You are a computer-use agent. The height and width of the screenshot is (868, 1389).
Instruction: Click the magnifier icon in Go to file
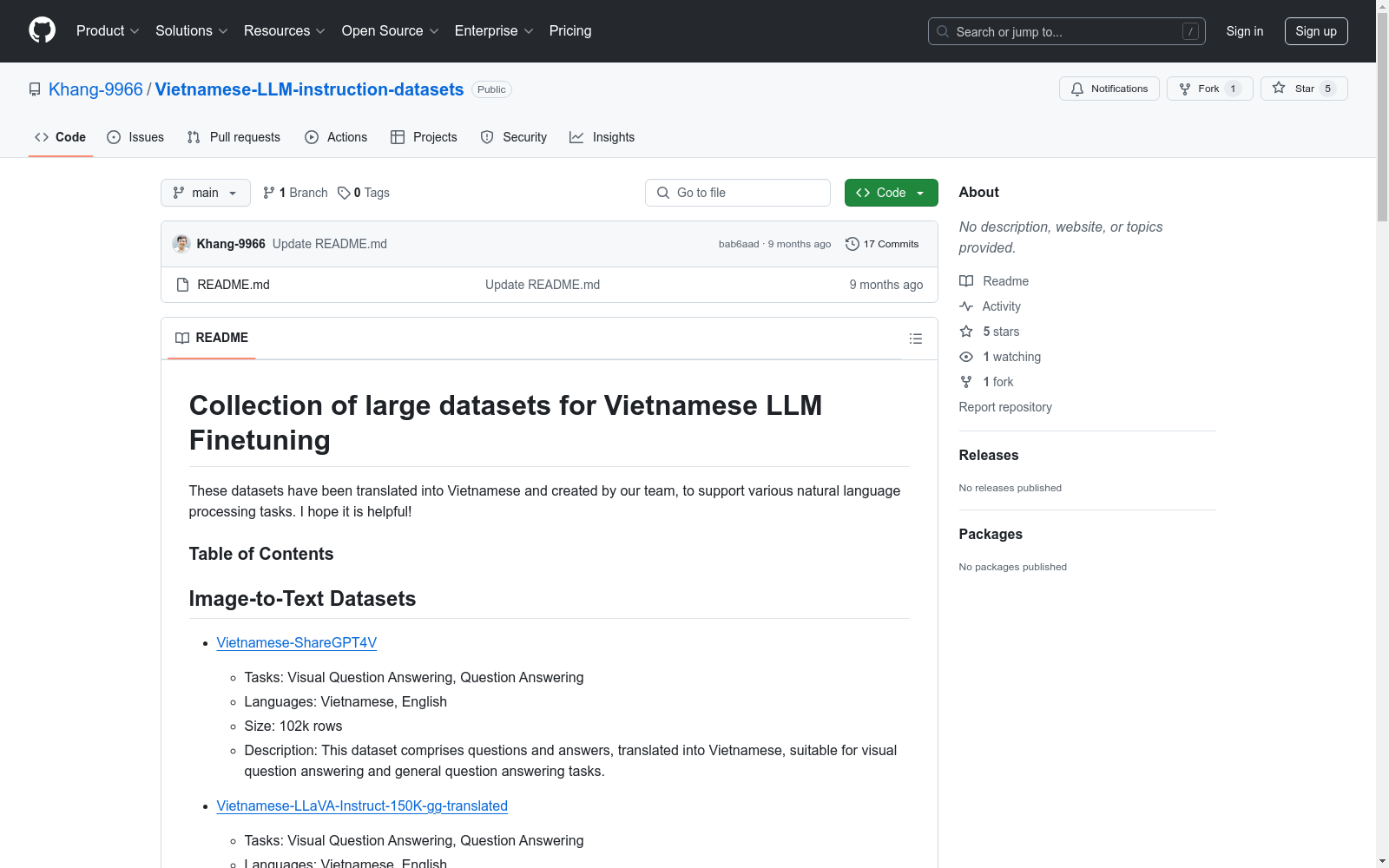(663, 193)
